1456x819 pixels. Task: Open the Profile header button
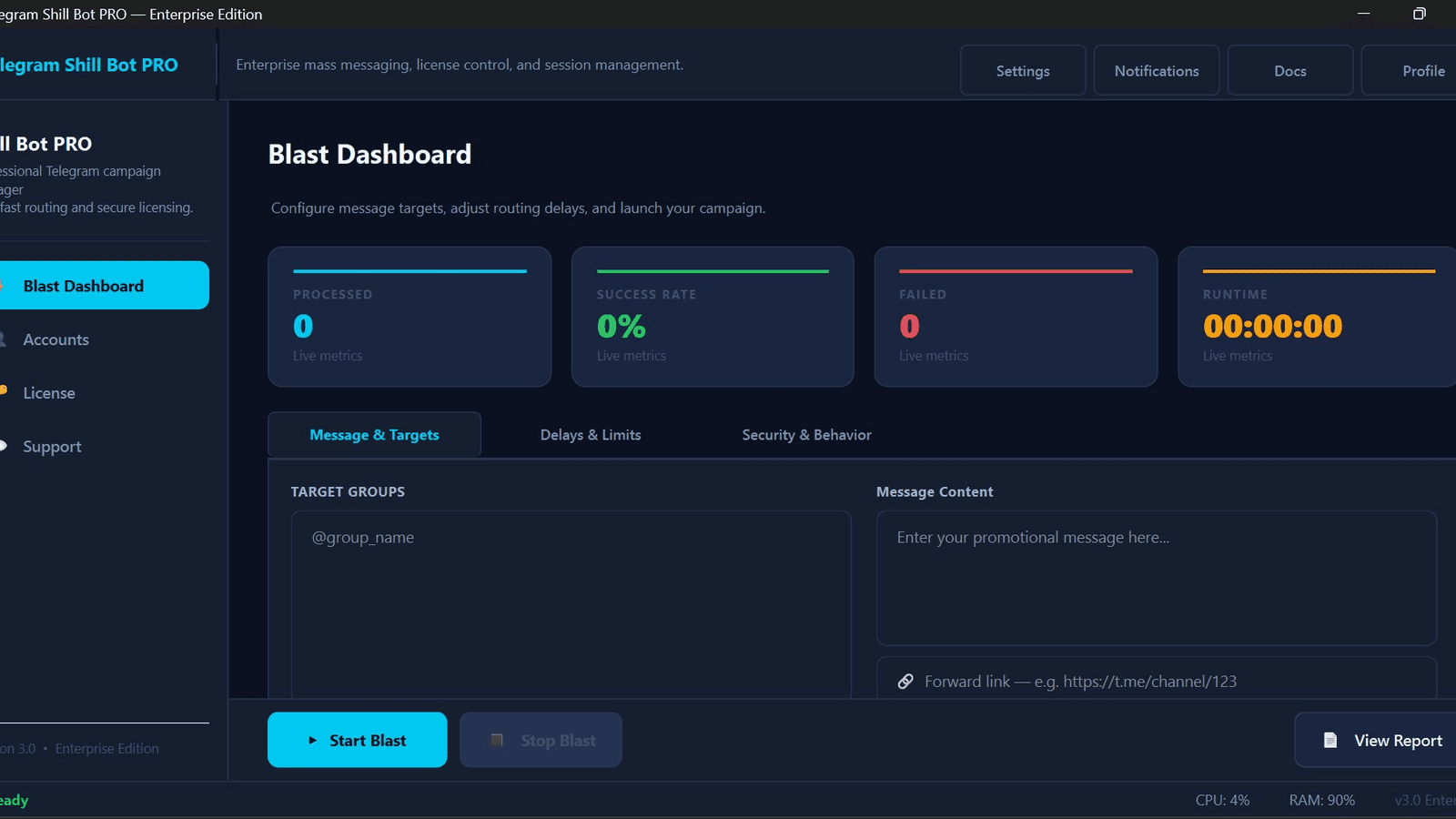point(1410,70)
